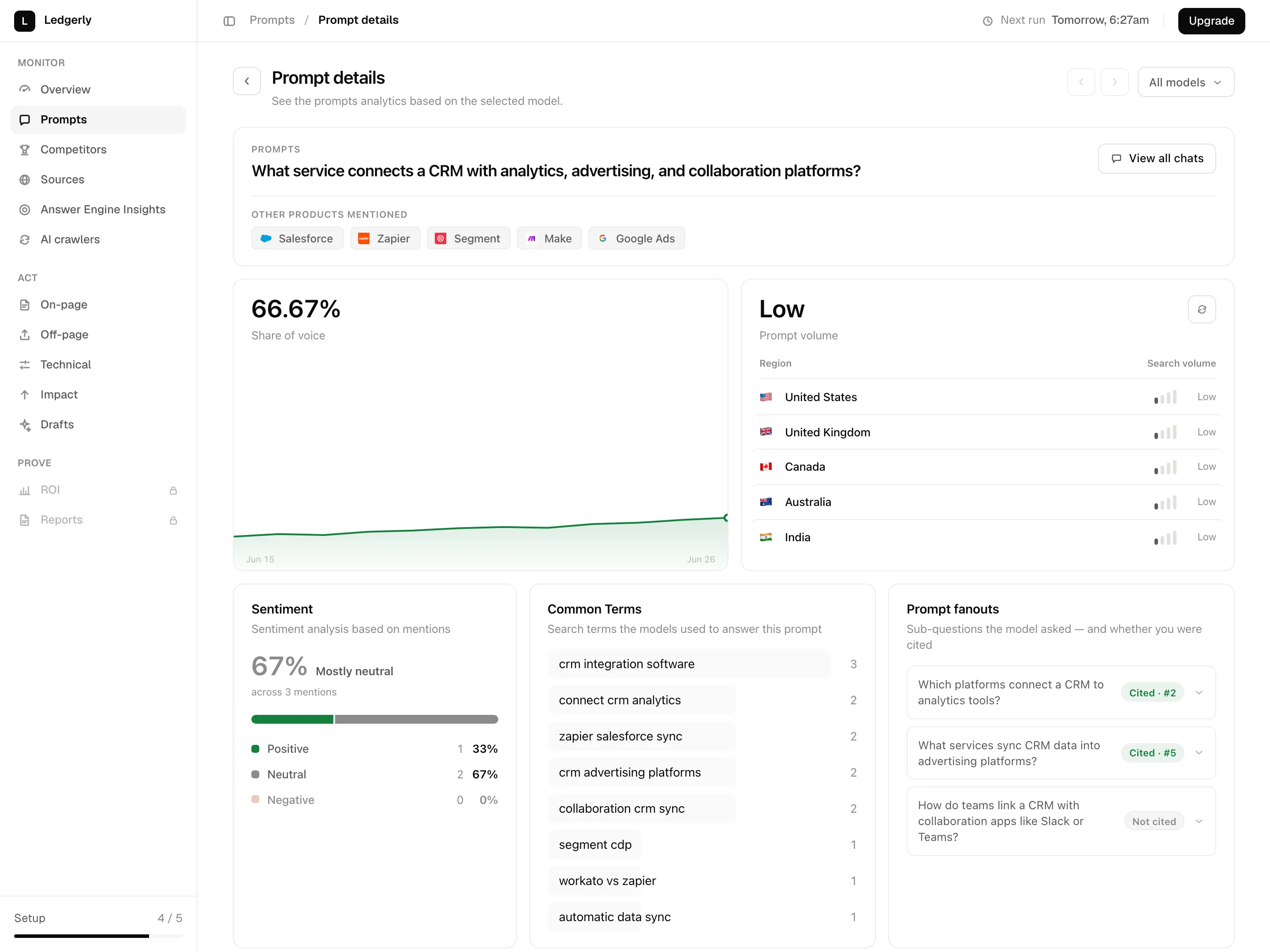Select the Australia region row

pos(987,502)
